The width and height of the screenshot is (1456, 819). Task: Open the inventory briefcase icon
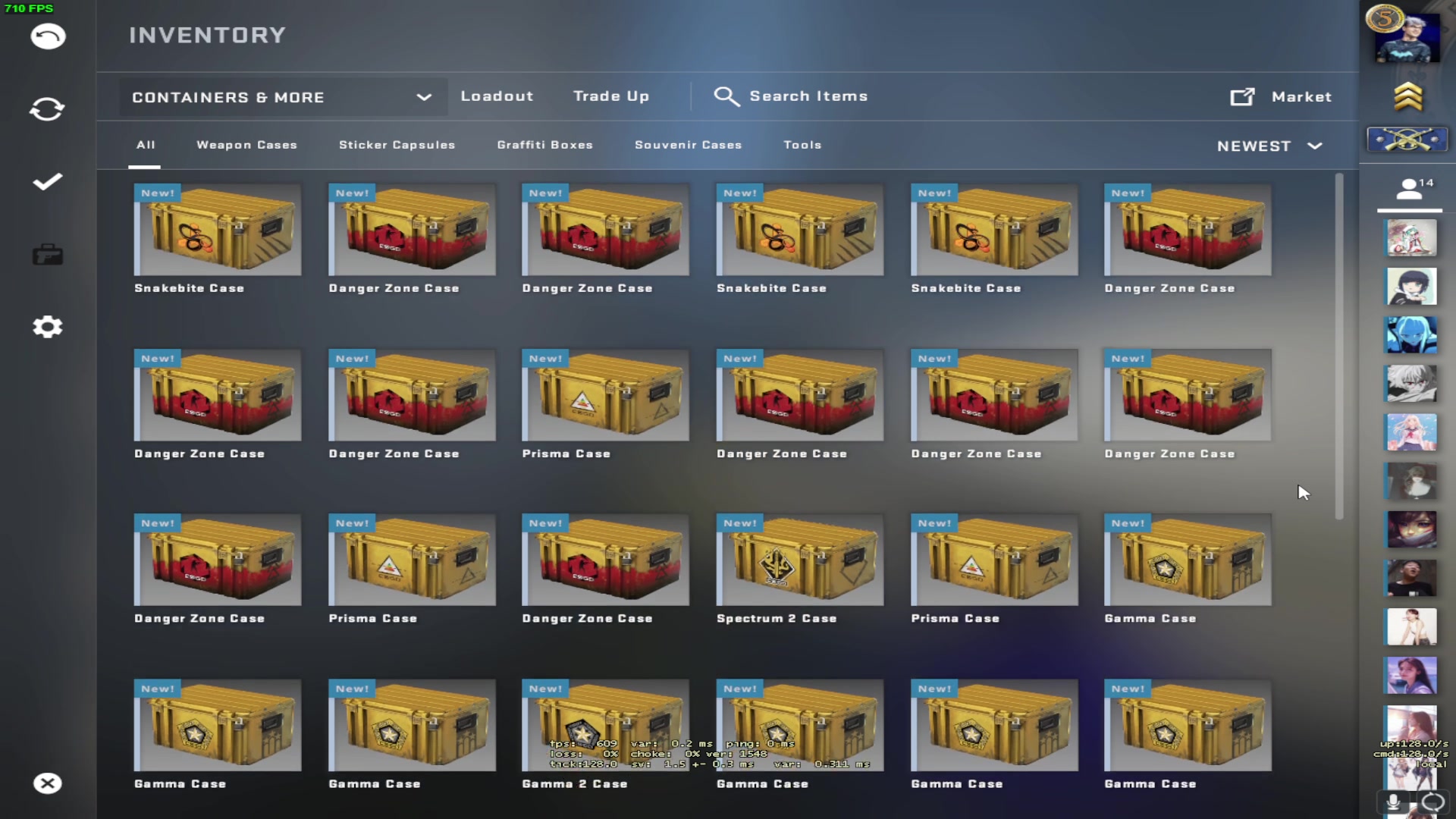click(47, 255)
